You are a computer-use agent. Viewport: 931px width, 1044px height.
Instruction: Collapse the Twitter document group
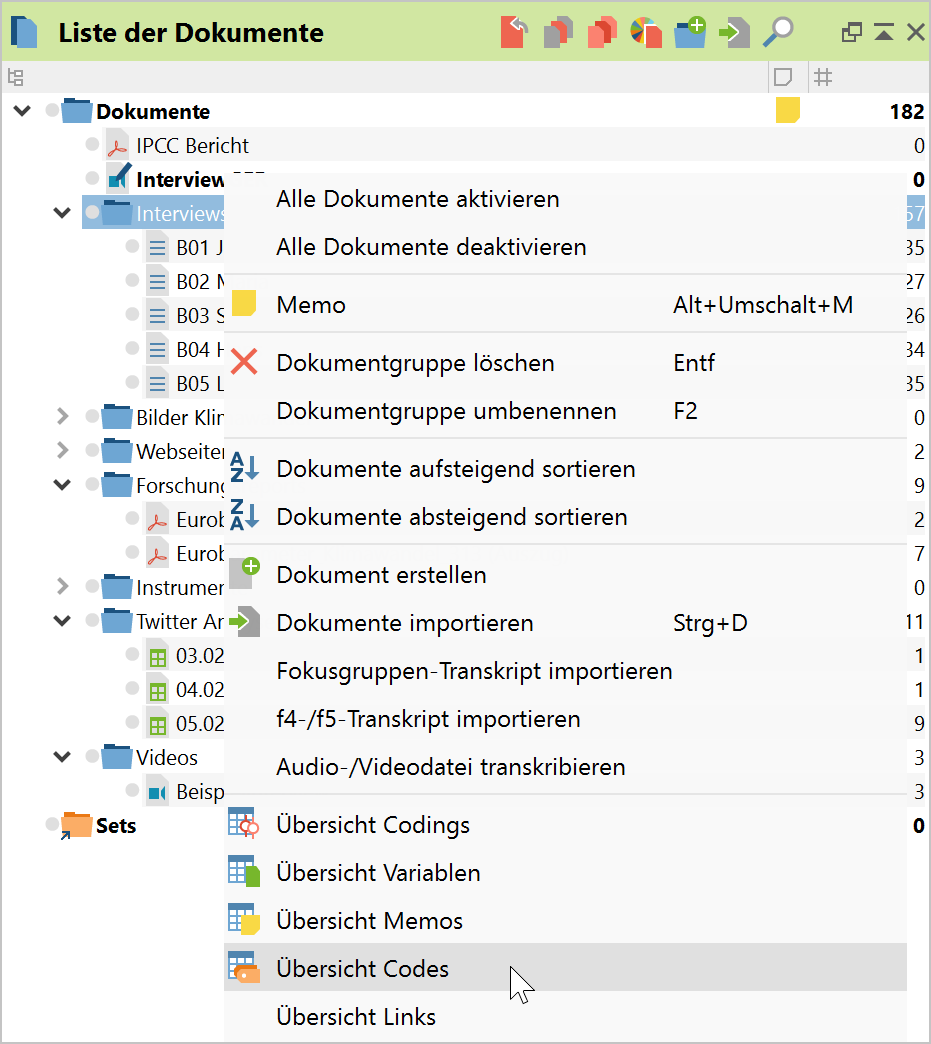point(62,621)
